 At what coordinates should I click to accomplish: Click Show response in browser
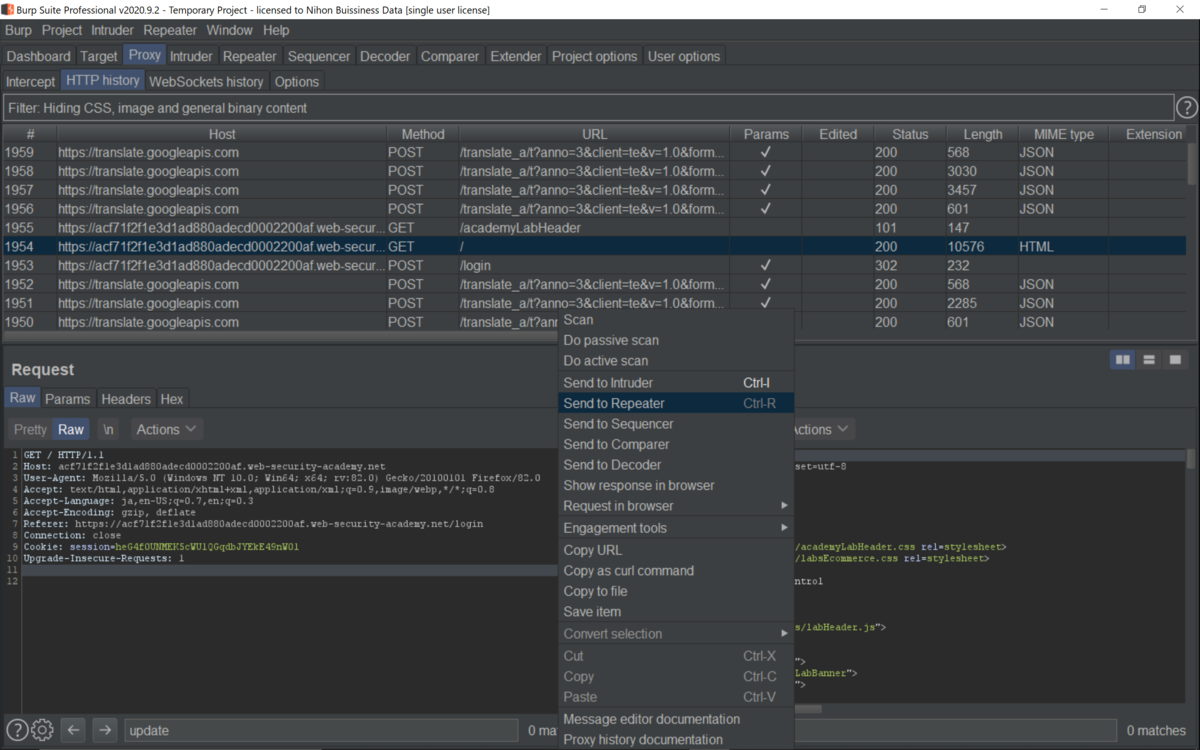coord(676,485)
